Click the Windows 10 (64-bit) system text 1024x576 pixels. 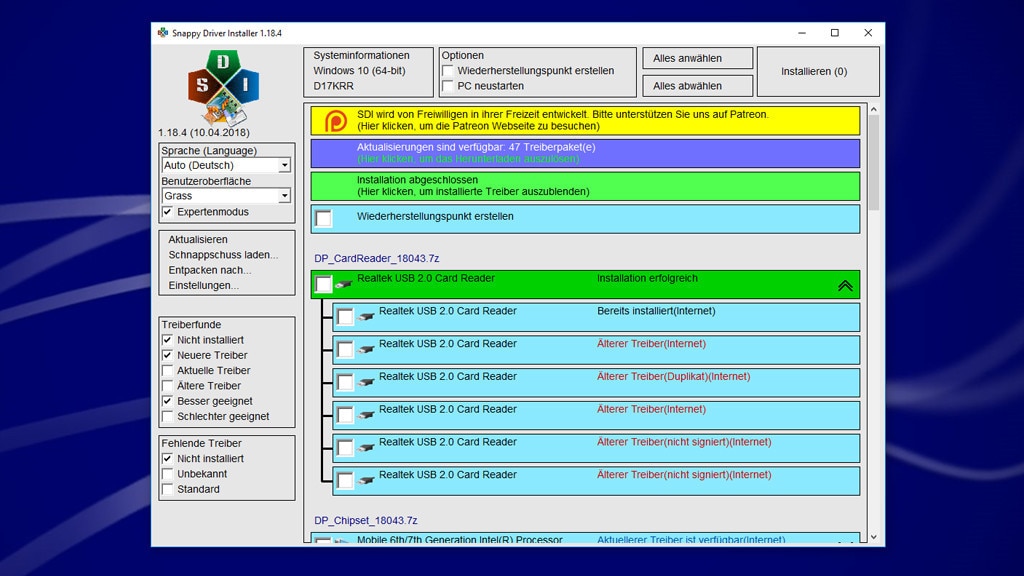(359, 71)
